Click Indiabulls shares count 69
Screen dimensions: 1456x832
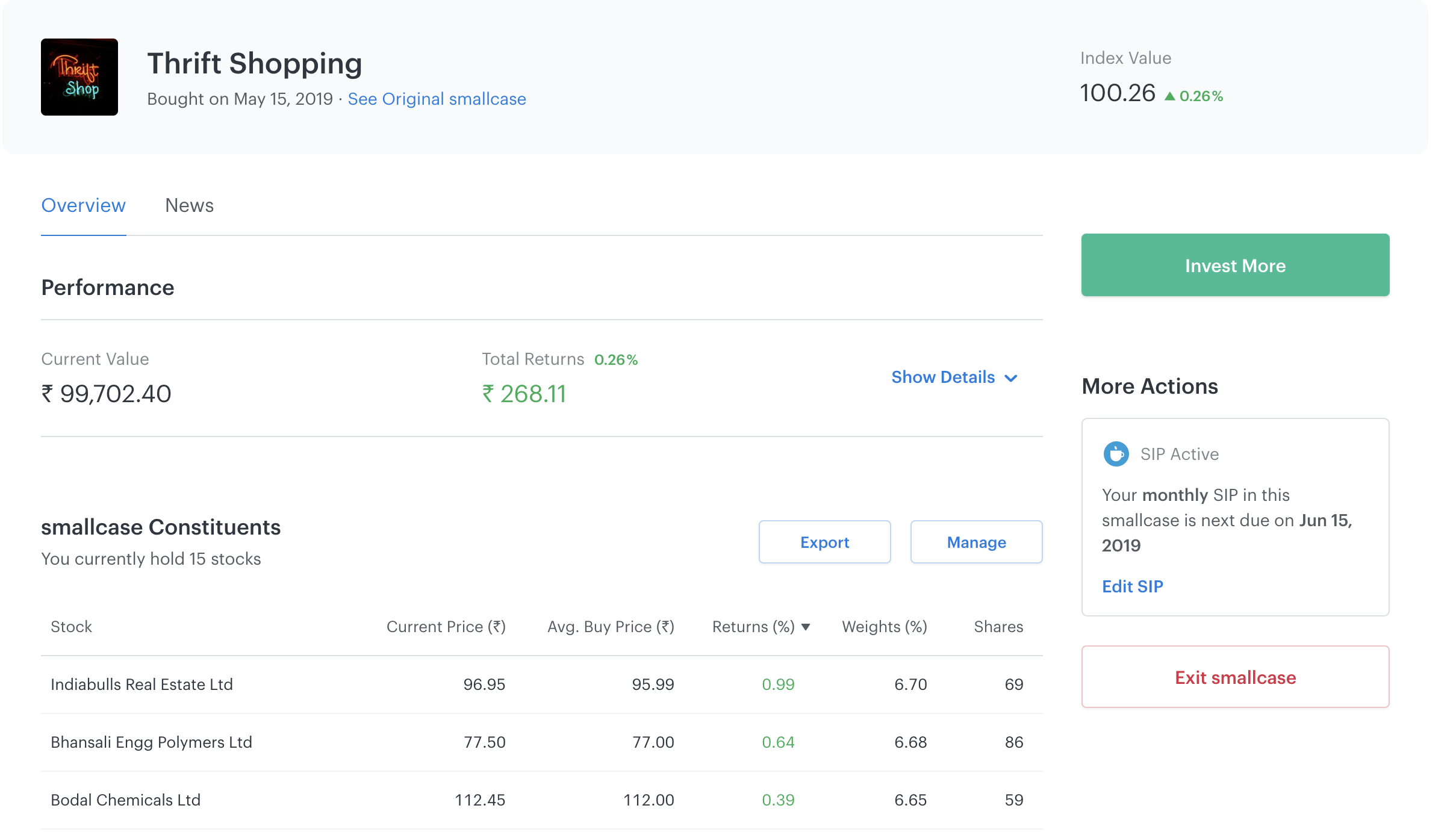coord(1014,685)
